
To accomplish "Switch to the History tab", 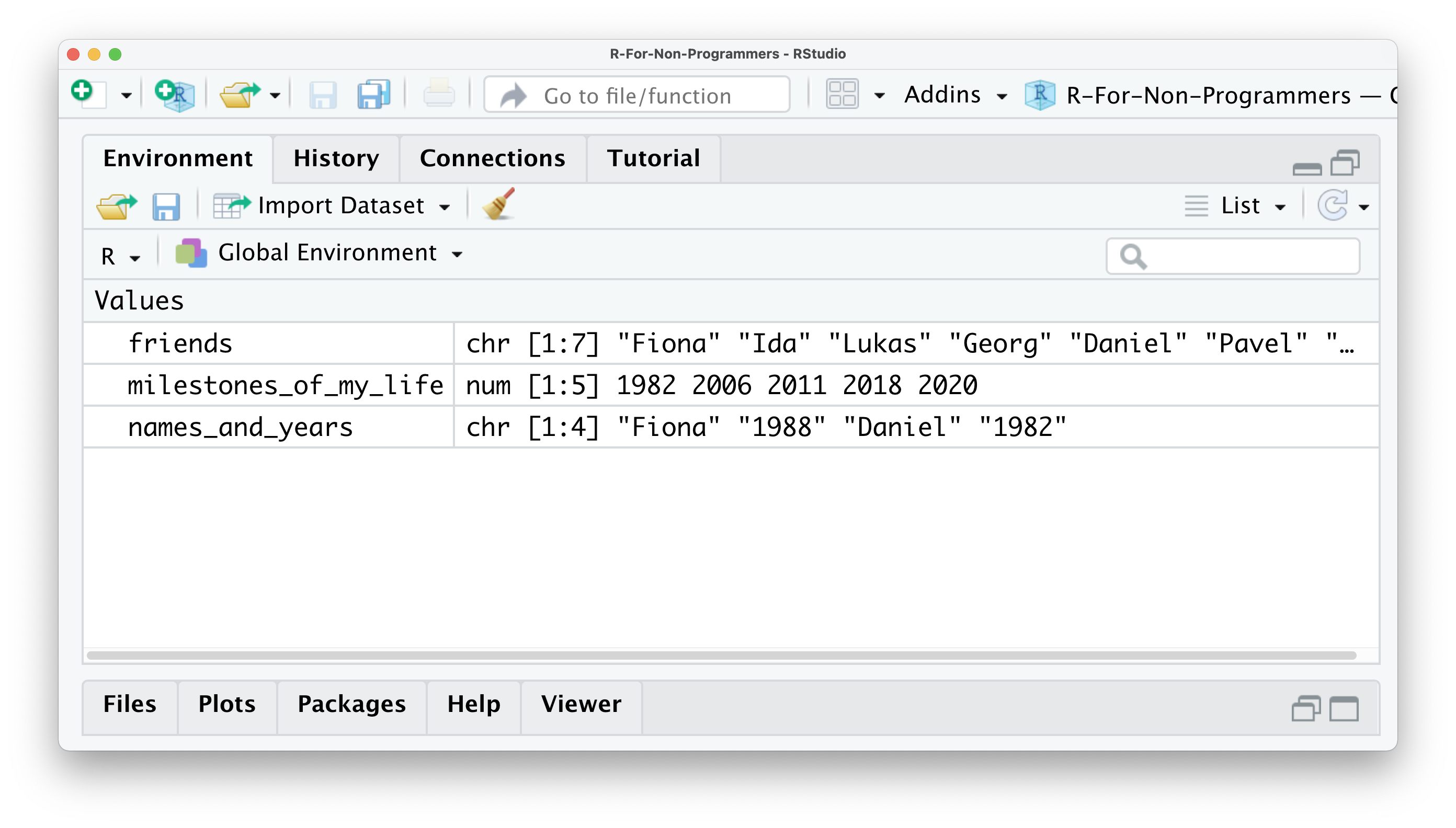I will point(336,159).
